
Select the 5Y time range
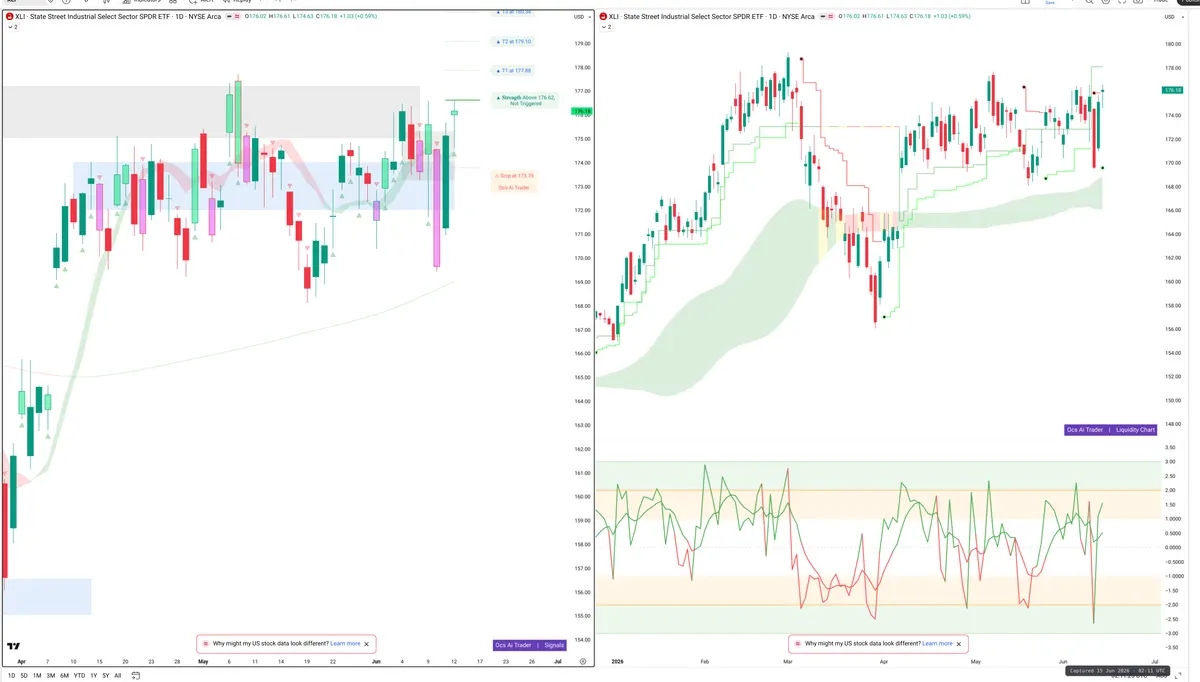[106, 676]
